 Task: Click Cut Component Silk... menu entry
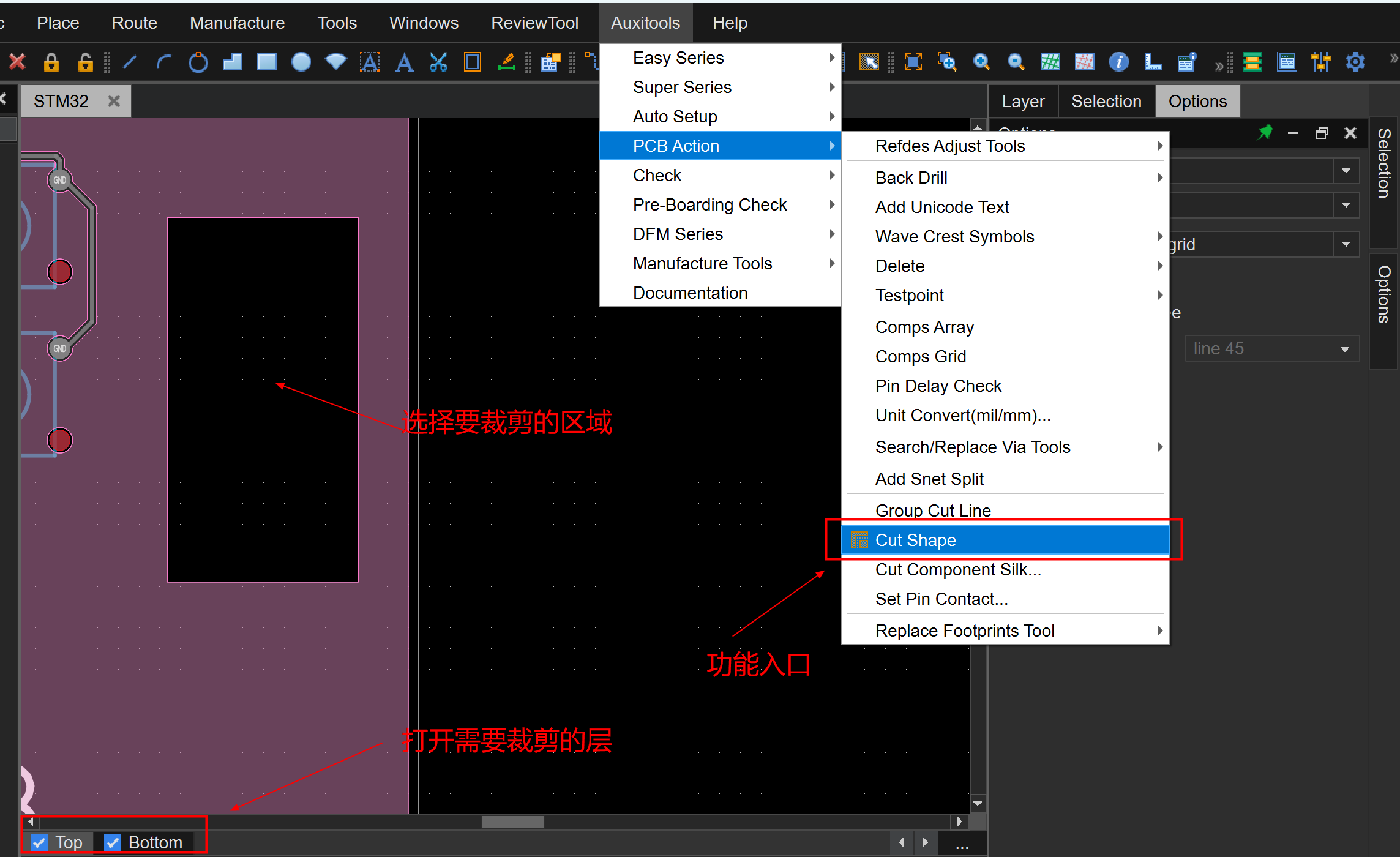958,569
